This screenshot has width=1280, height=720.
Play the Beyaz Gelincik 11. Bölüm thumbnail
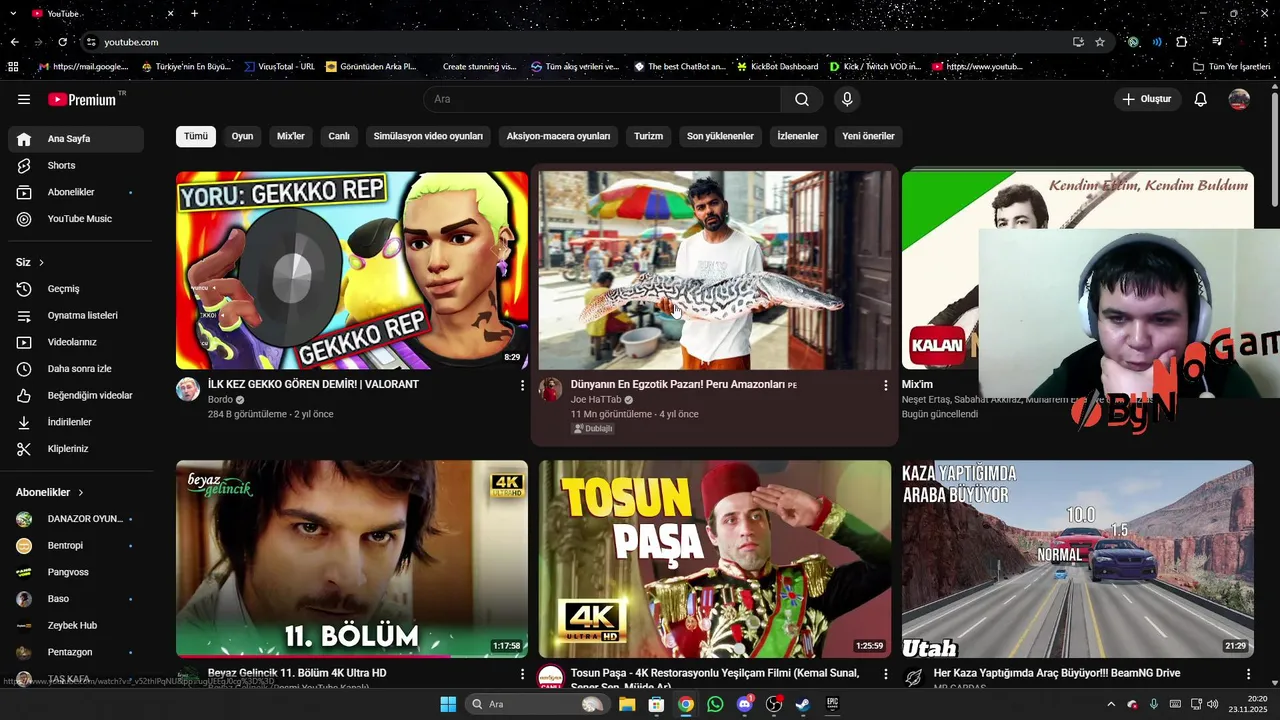coord(352,559)
